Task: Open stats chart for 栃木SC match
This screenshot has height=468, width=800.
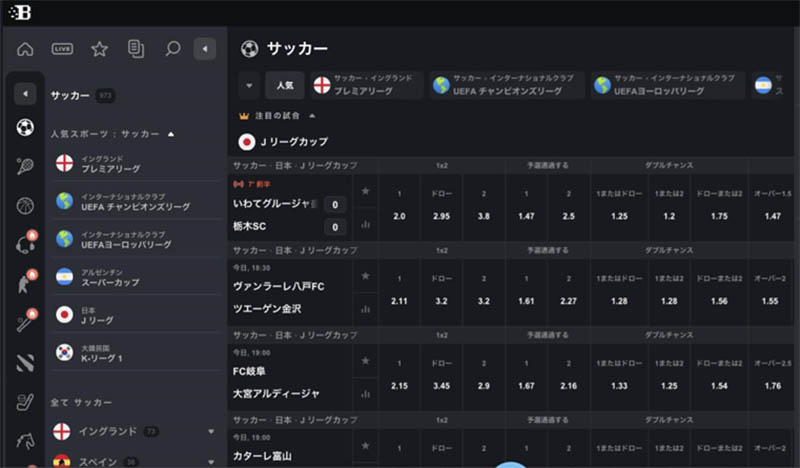Action: tap(365, 225)
